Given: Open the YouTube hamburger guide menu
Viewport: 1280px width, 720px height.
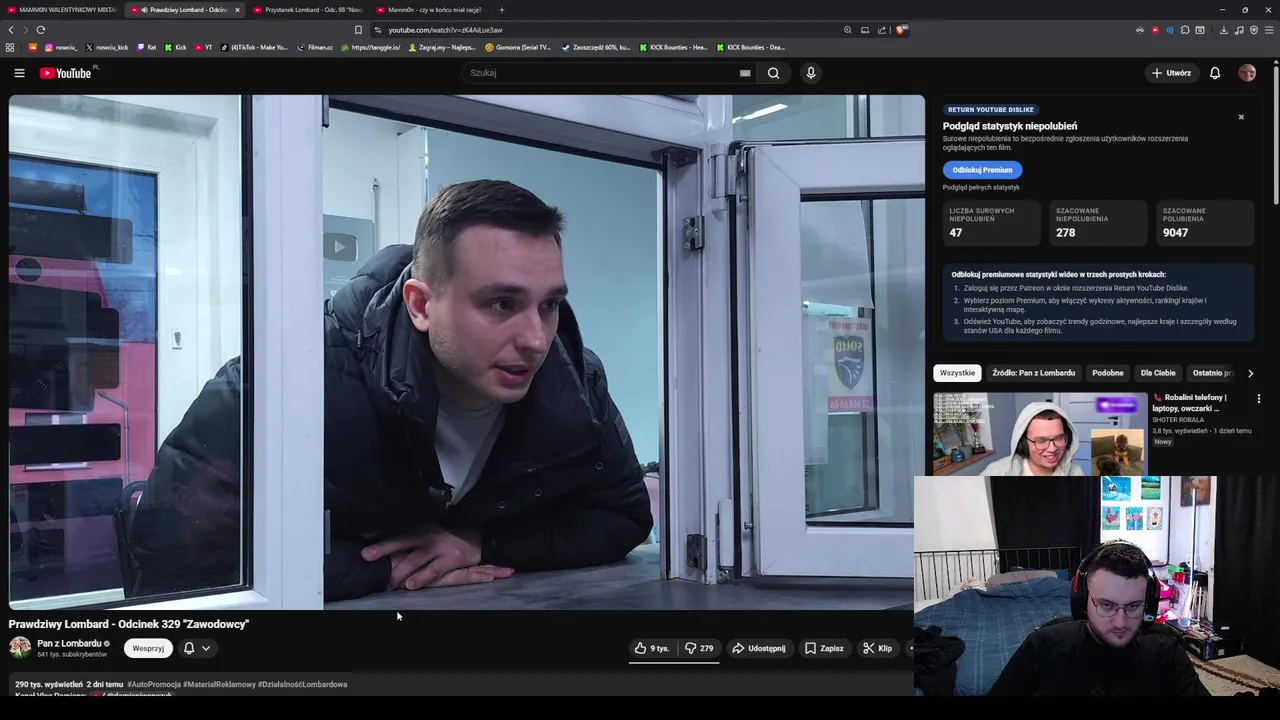Looking at the screenshot, I should click(x=19, y=73).
